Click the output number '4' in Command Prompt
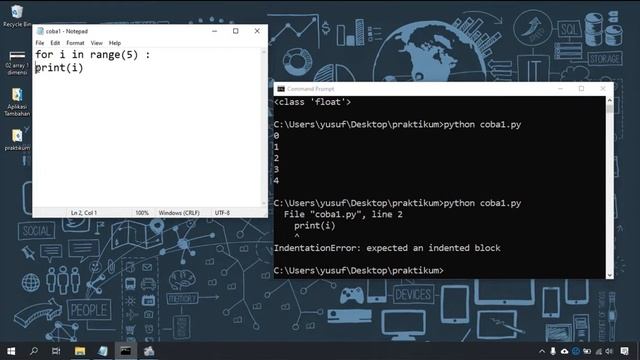Screen dimensions: 640x360 pos(276,180)
